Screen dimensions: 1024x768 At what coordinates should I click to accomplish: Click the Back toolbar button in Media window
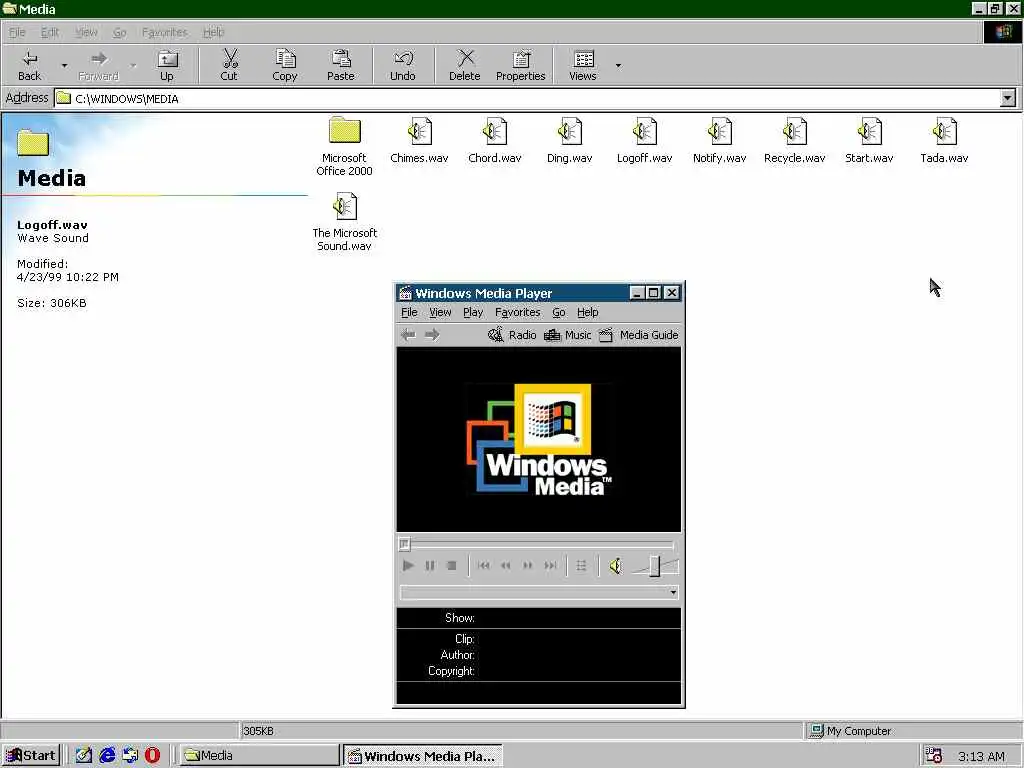point(29,65)
